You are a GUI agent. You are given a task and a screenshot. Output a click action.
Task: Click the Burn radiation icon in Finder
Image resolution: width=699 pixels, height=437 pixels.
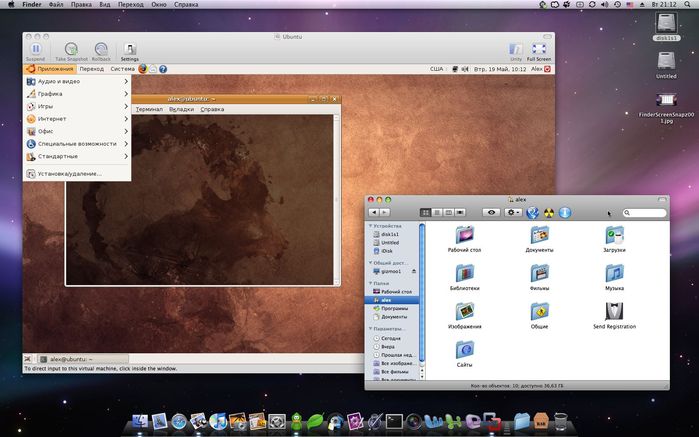(x=548, y=213)
